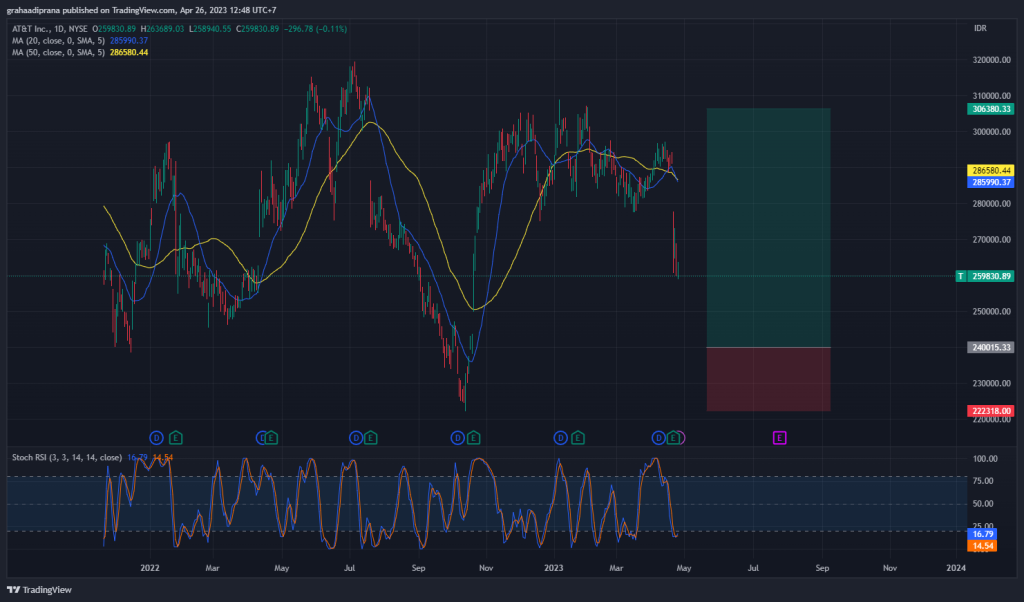Click the dividend D marker after Sep 2022
This screenshot has width=1024, height=602.
(x=457, y=438)
